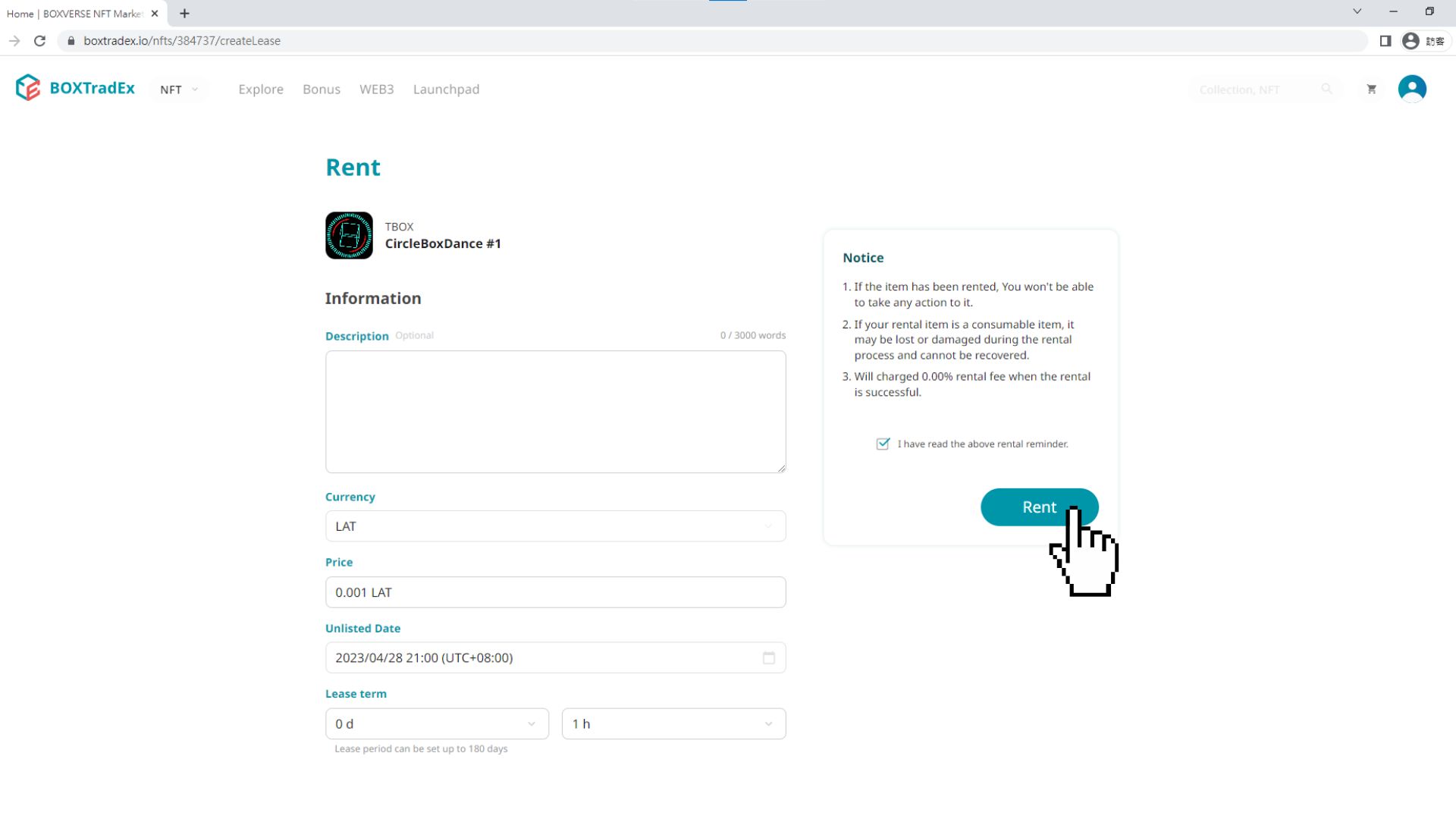This screenshot has width=1456, height=819.
Task: Open a new browser tab
Action: point(184,14)
